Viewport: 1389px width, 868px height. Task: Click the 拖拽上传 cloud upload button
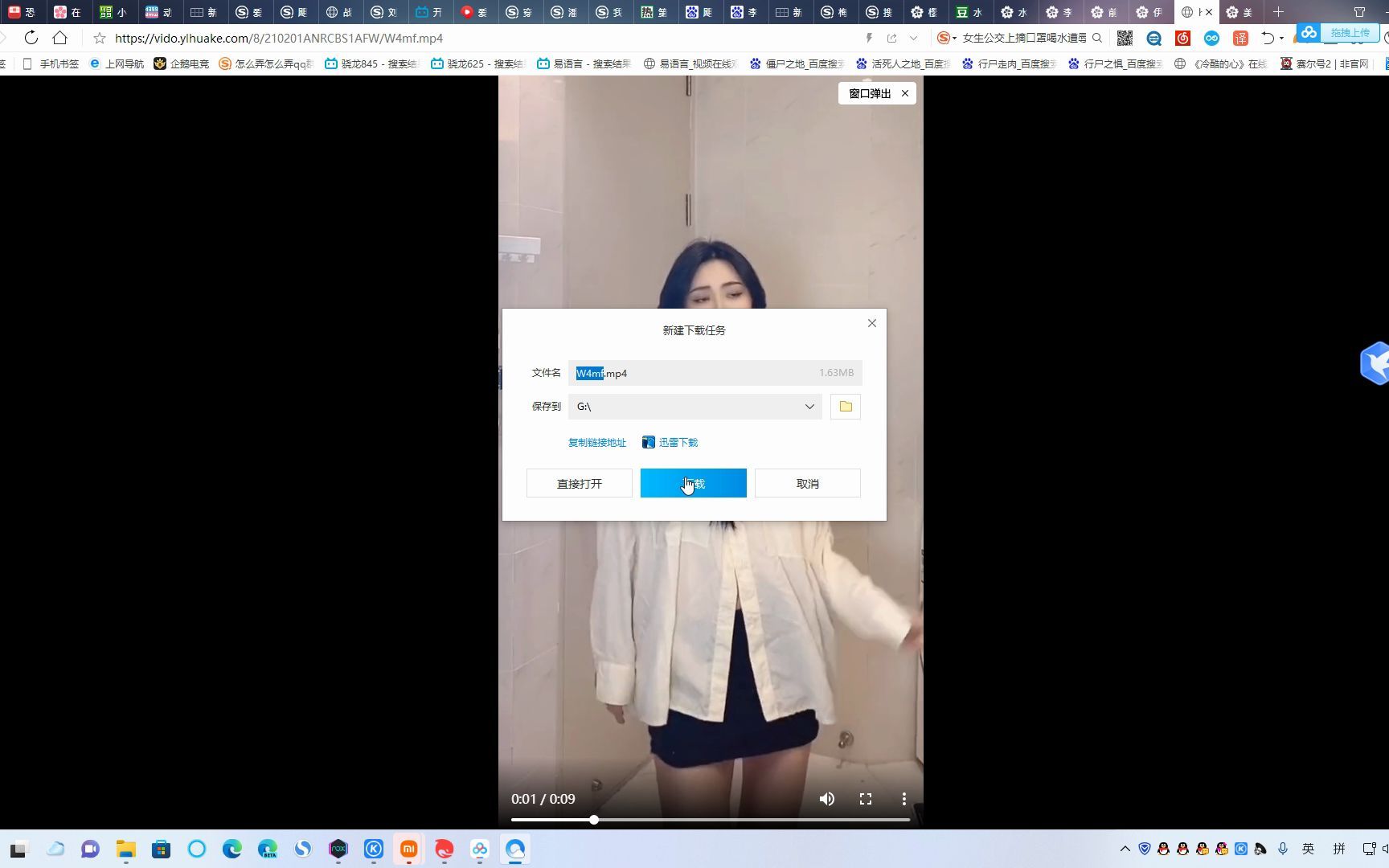coord(1339,32)
